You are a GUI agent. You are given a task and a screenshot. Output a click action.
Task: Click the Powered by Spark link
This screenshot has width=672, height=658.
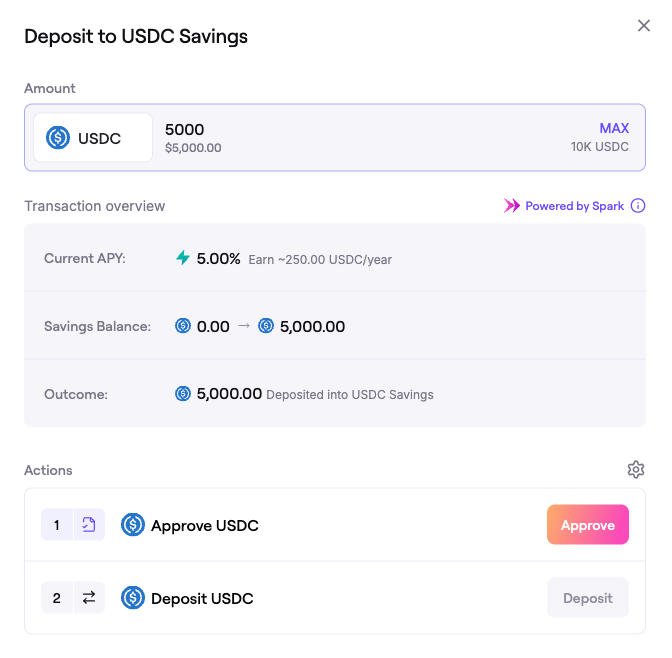click(574, 206)
